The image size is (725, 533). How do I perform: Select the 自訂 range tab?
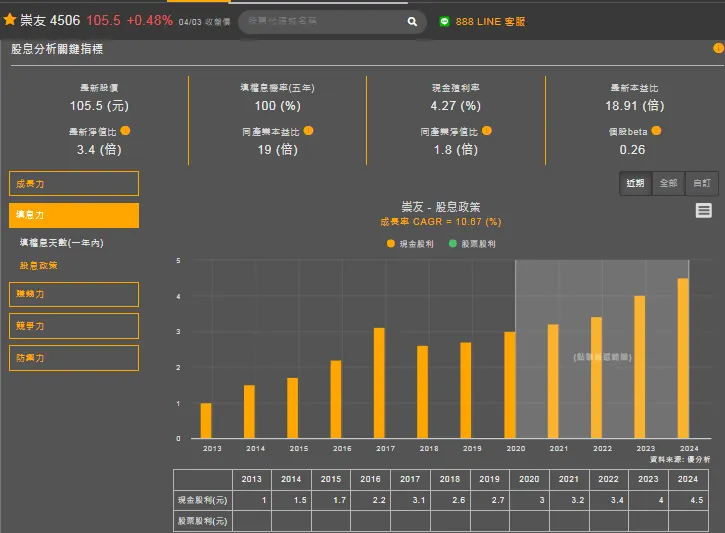702,183
